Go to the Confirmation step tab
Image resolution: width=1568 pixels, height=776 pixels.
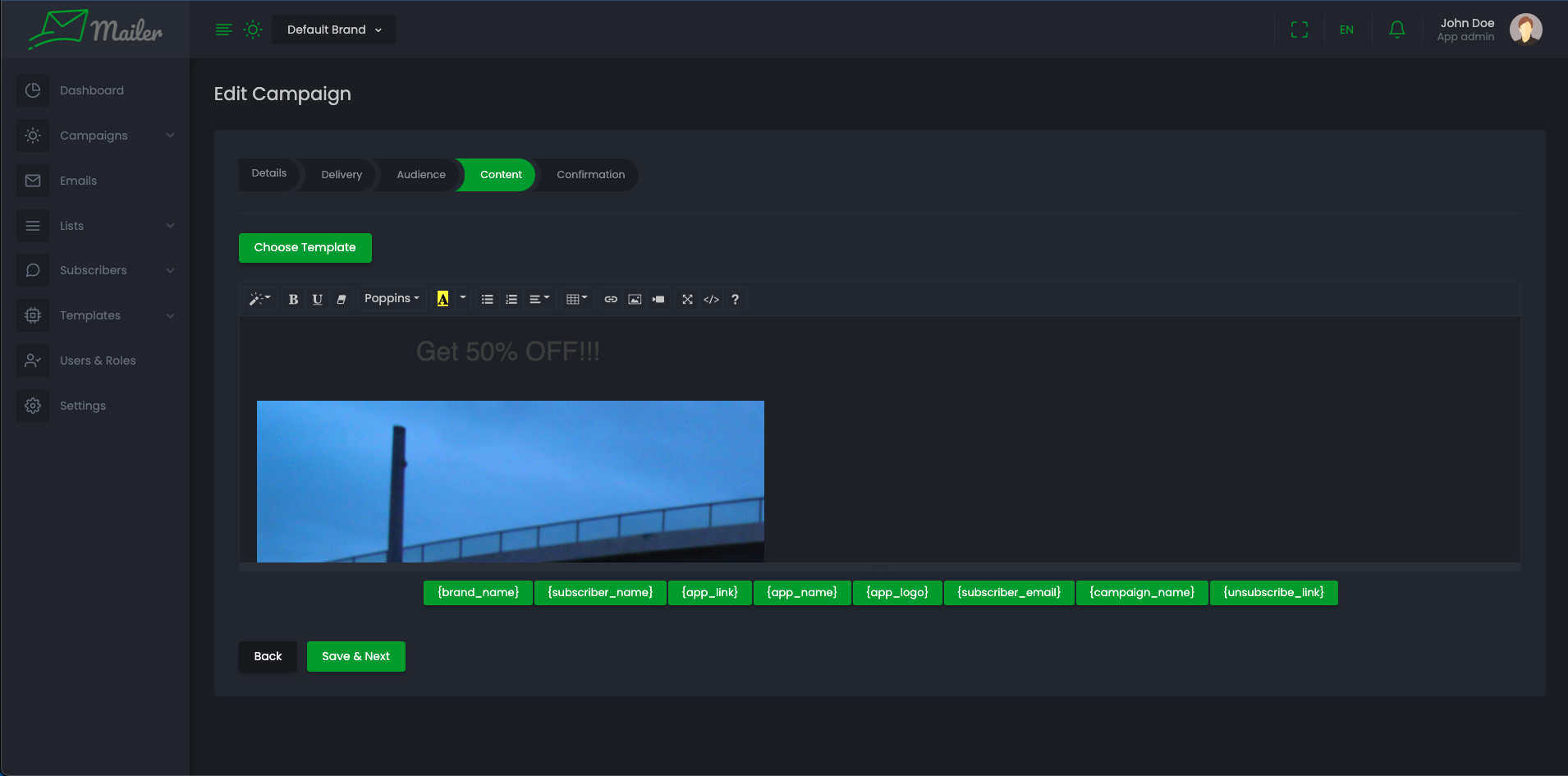point(590,175)
